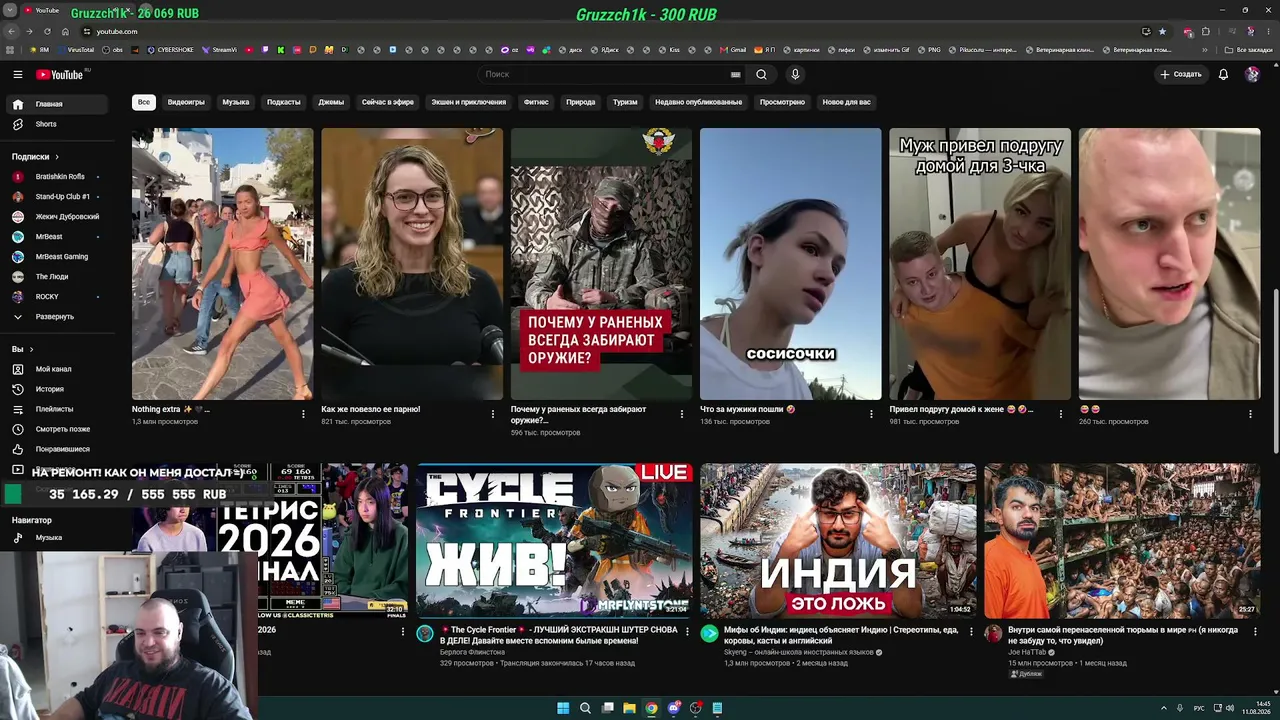Open the YouTube guide hamburger menu
Screen dimensions: 1280x720
[x=17, y=74]
